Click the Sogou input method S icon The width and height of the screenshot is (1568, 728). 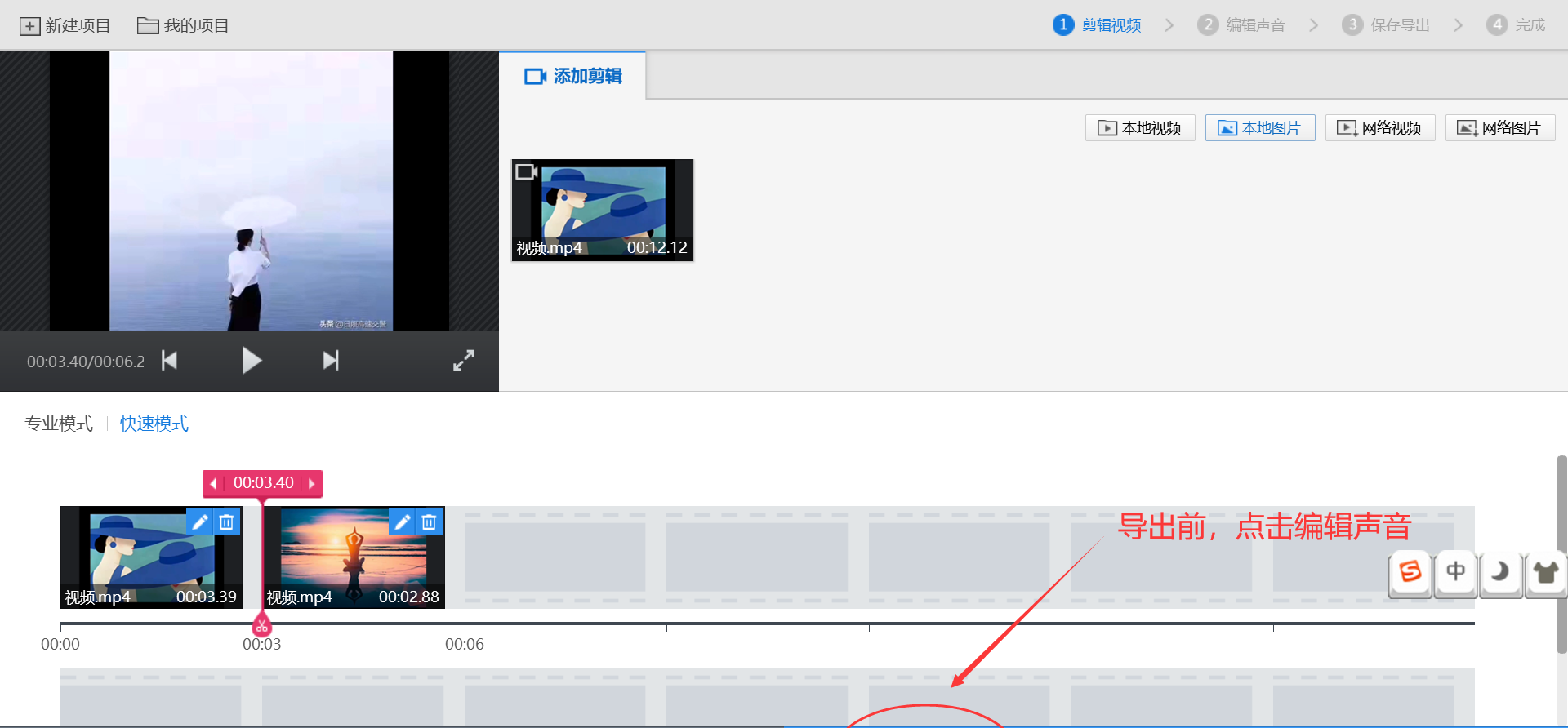pyautogui.click(x=1410, y=572)
